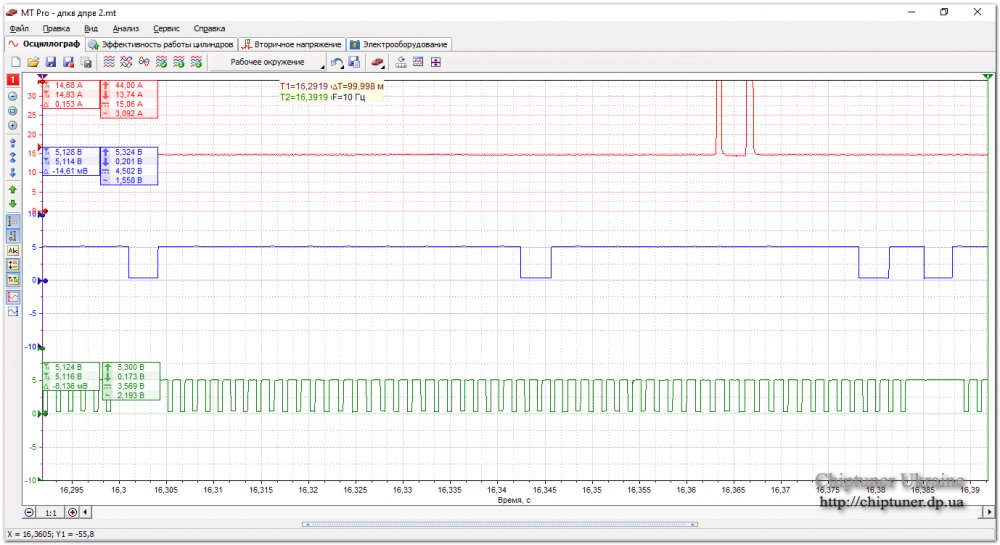Click the blue channel zero-level marker

pyautogui.click(x=43, y=280)
